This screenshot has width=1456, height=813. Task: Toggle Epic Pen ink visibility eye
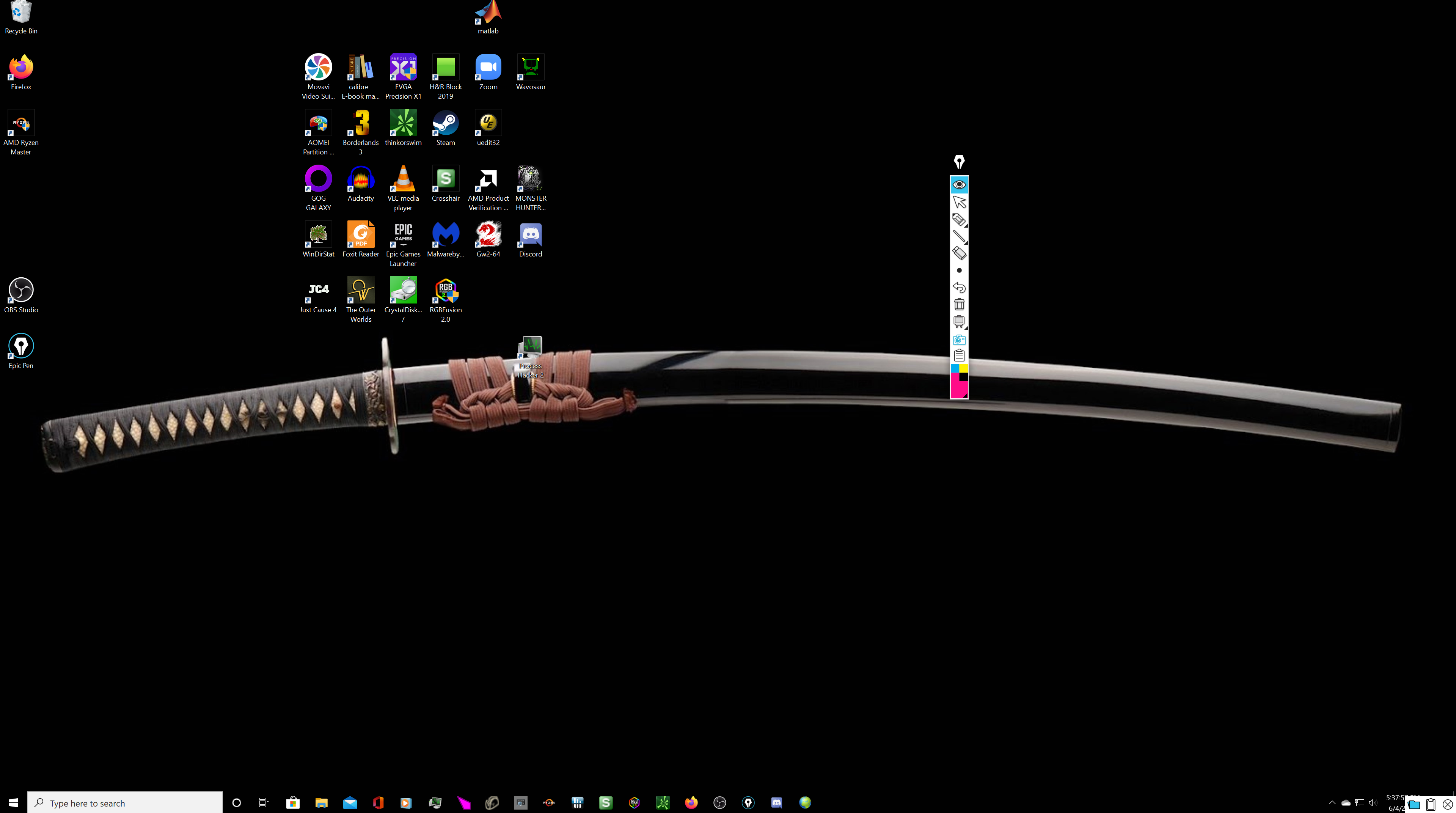click(959, 184)
